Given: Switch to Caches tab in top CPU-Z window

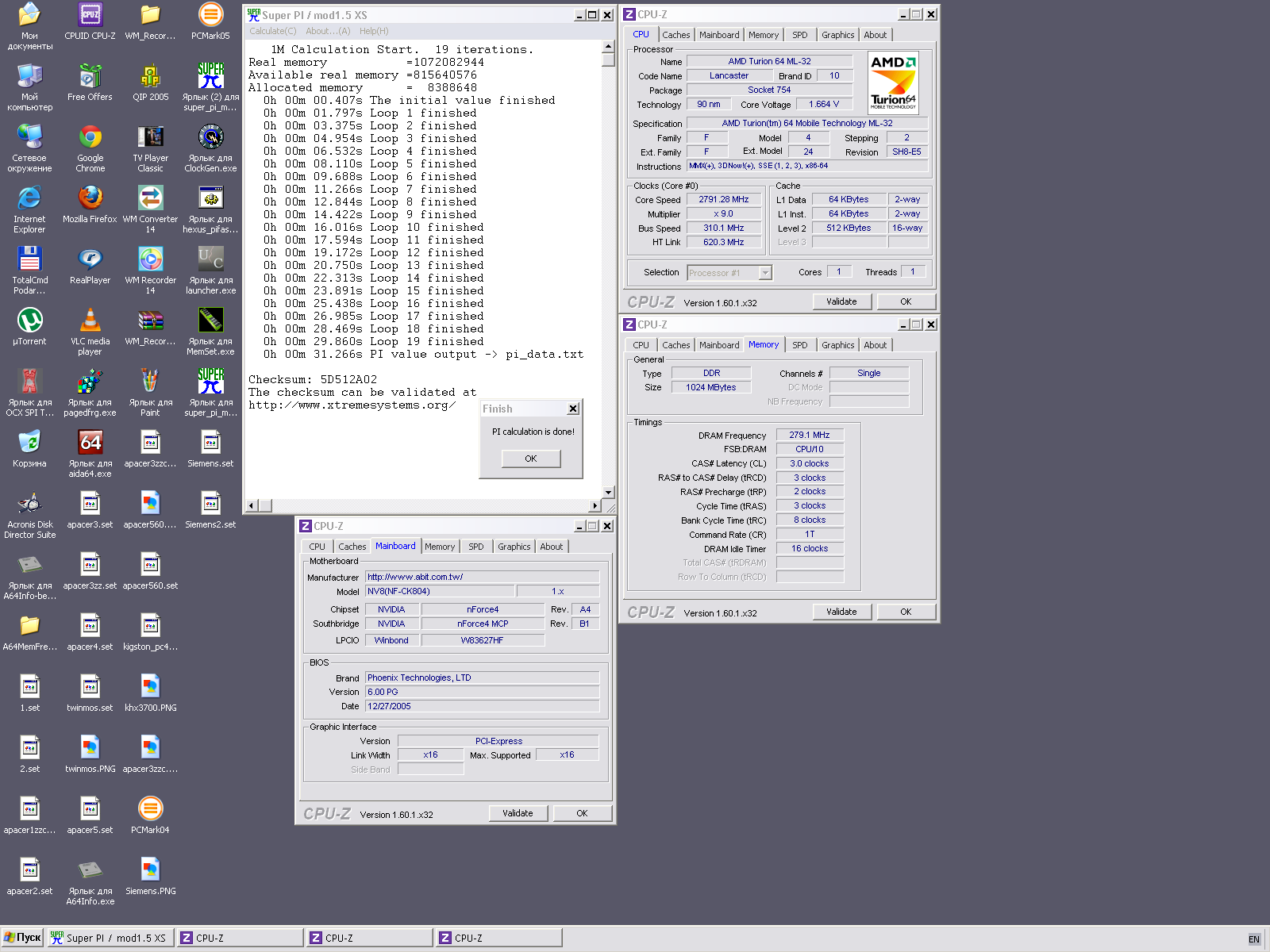Looking at the screenshot, I should tap(676, 35).
